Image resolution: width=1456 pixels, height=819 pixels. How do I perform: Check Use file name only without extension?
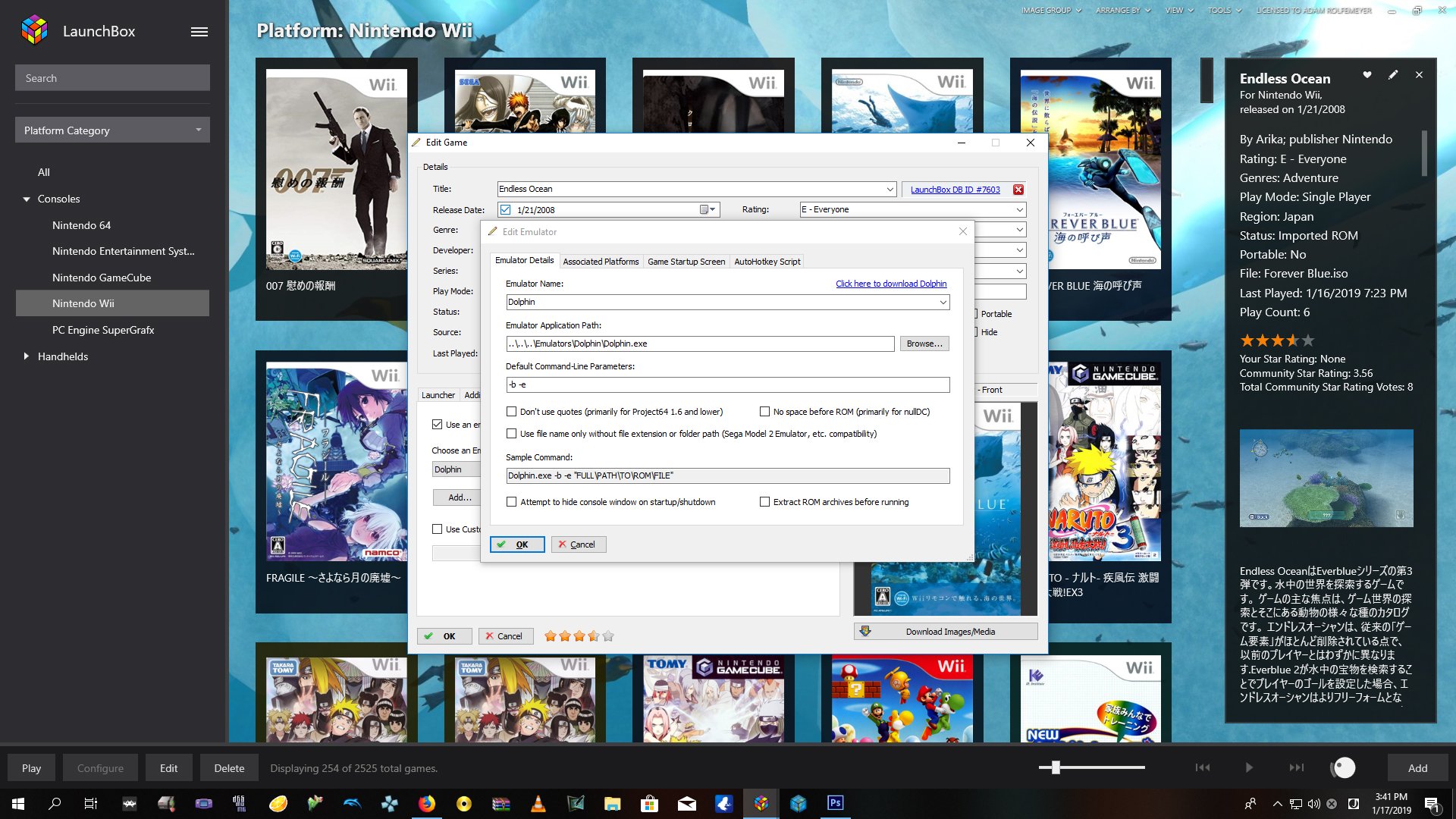(512, 434)
